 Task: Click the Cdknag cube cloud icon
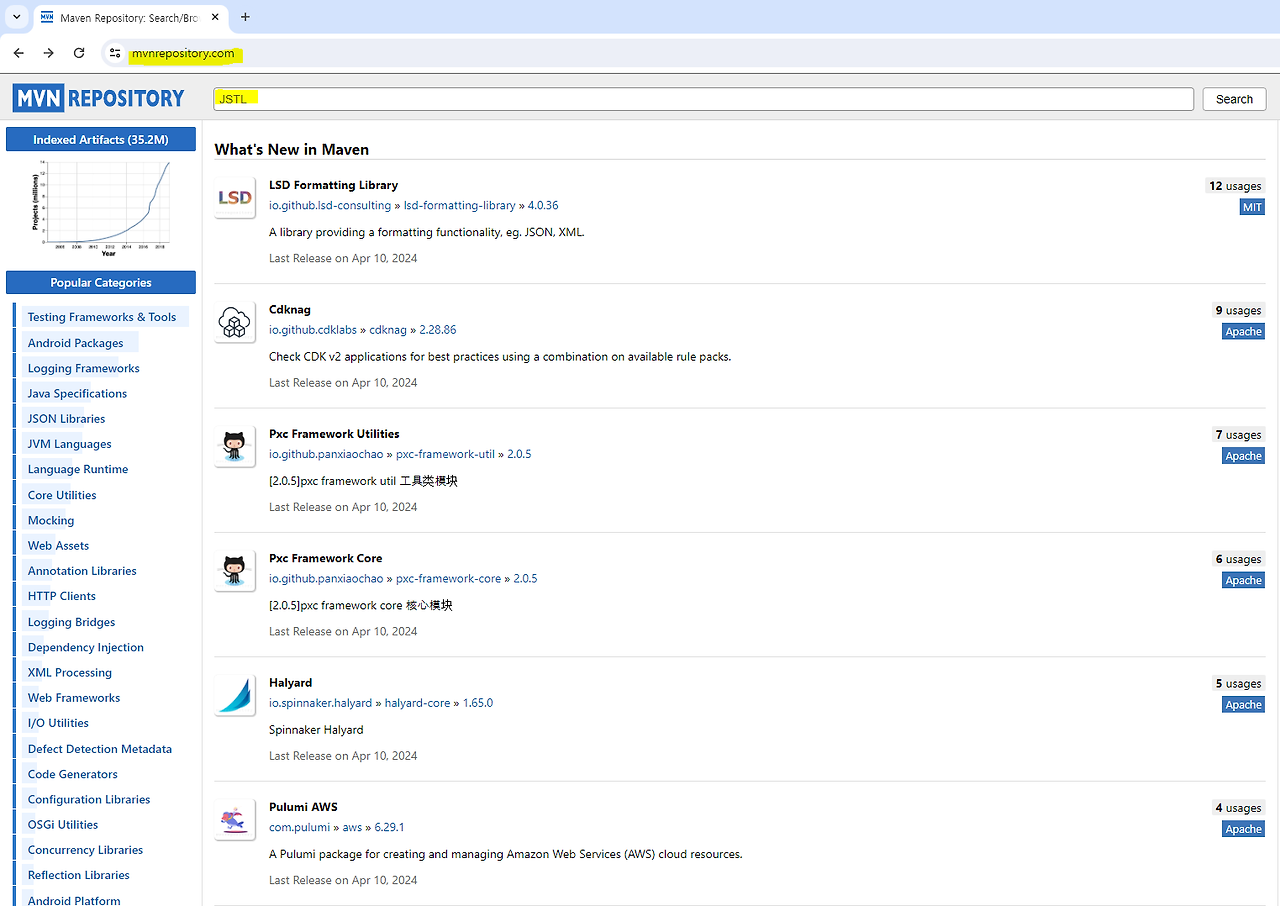click(x=235, y=322)
